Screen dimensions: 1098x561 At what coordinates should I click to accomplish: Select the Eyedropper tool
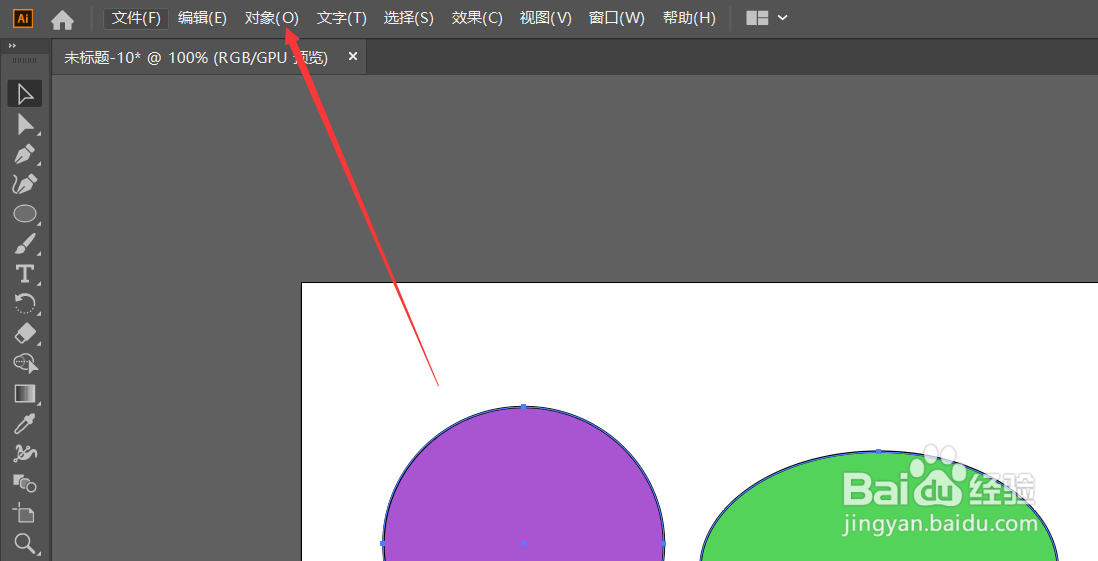25,424
